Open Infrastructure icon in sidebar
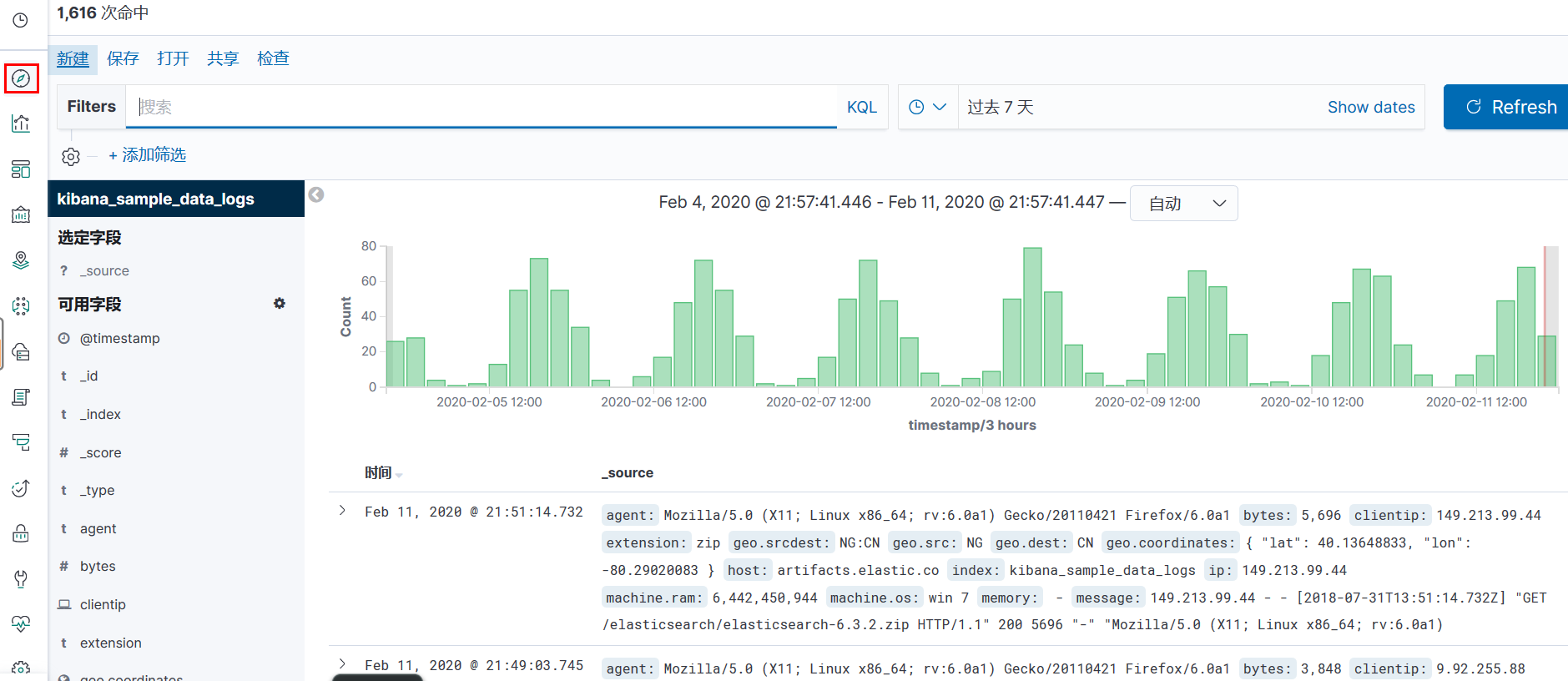Screen dimensions: 1568x681 coord(21,351)
